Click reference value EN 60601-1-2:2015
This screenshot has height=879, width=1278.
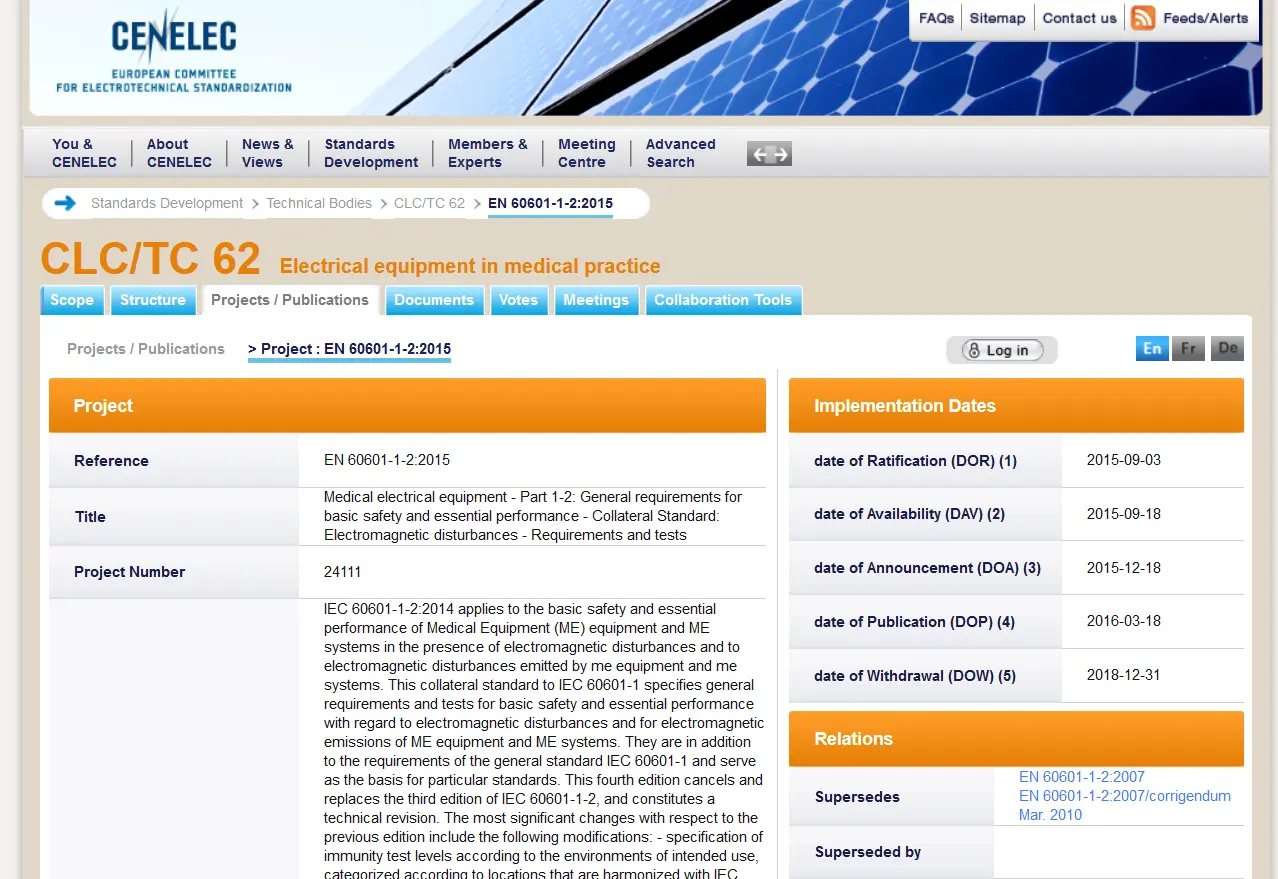coord(387,460)
